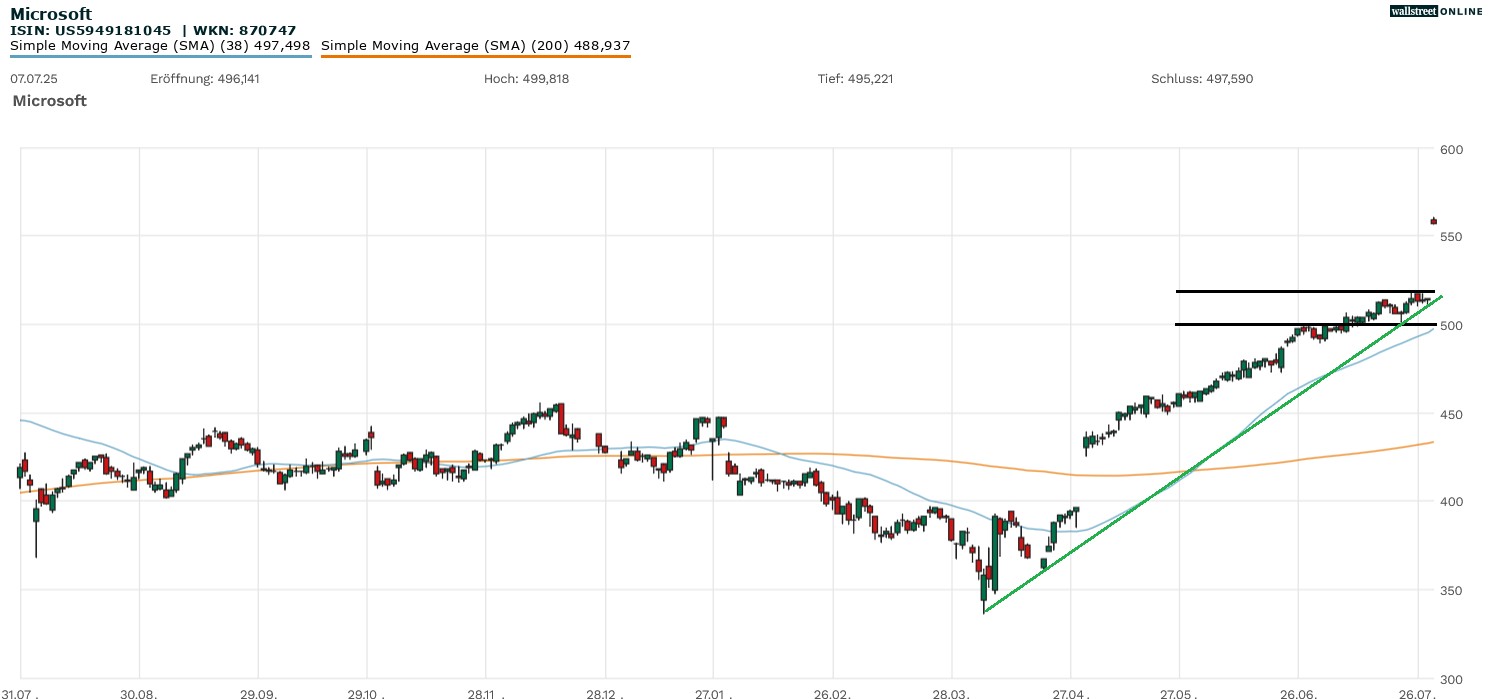Click the blue SMA 38 legend underline

pos(160,56)
